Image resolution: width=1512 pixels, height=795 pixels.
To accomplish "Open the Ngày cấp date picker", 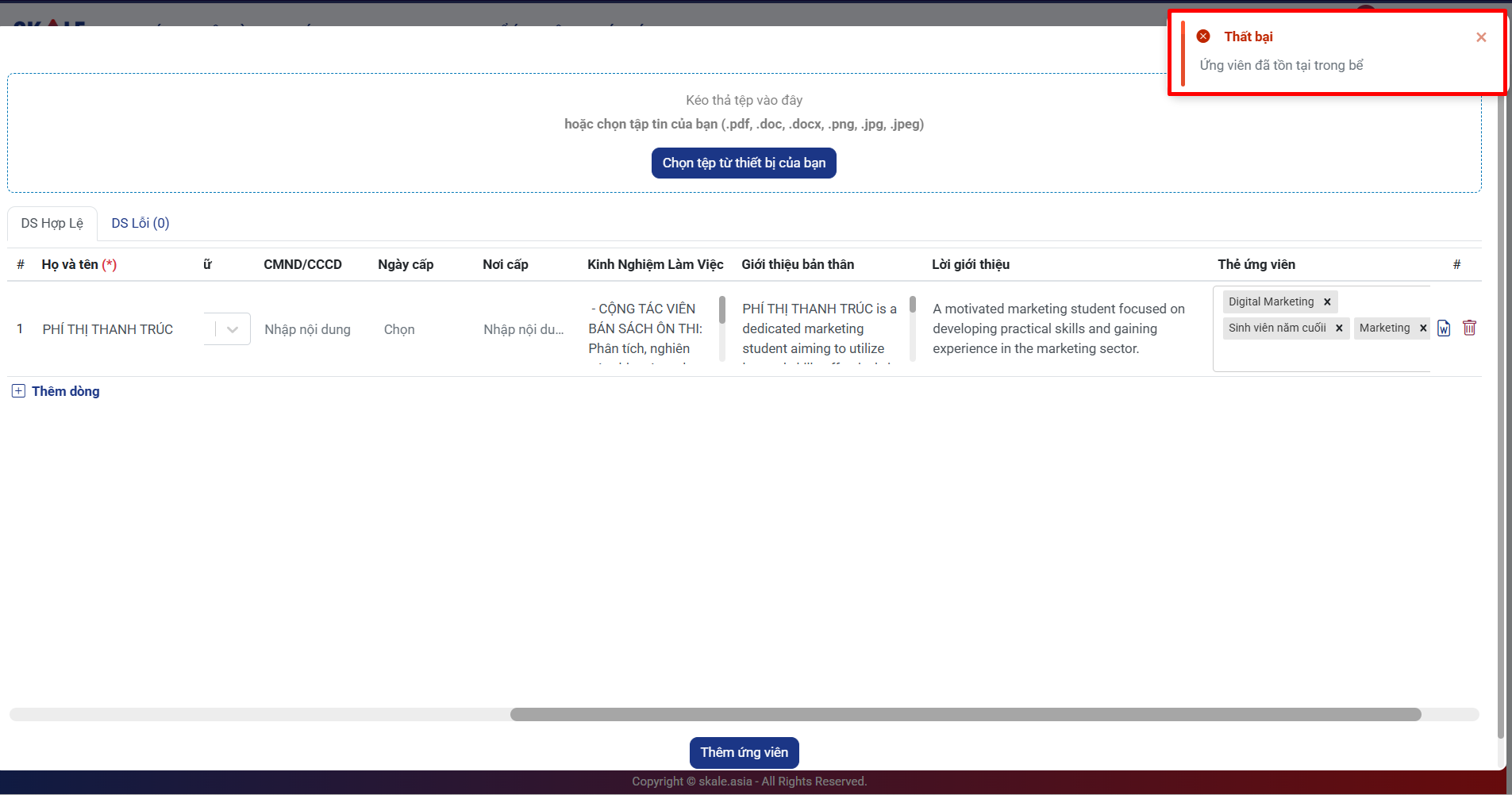I will click(x=399, y=329).
